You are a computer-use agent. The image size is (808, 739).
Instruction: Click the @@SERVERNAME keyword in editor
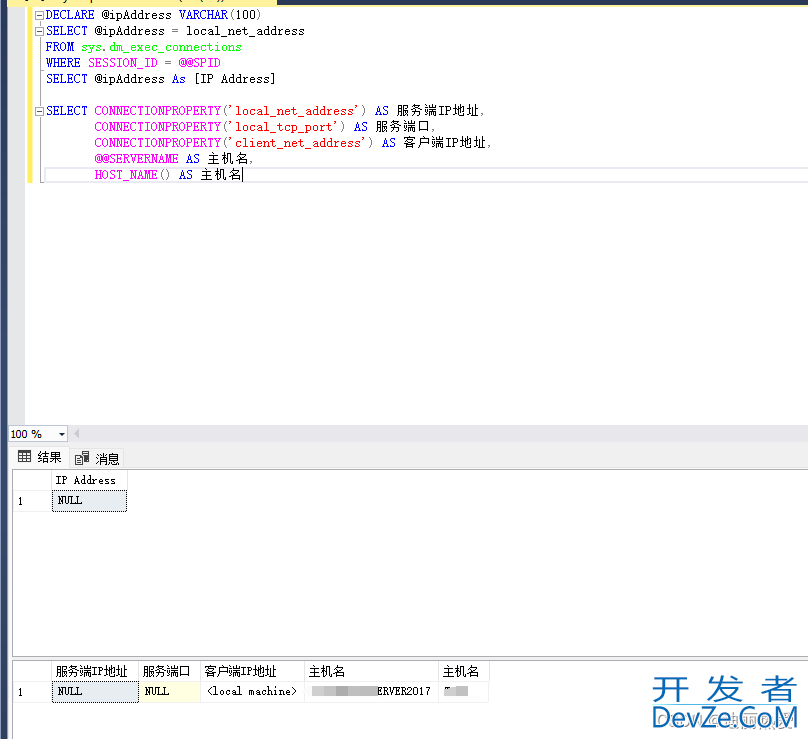coord(136,159)
